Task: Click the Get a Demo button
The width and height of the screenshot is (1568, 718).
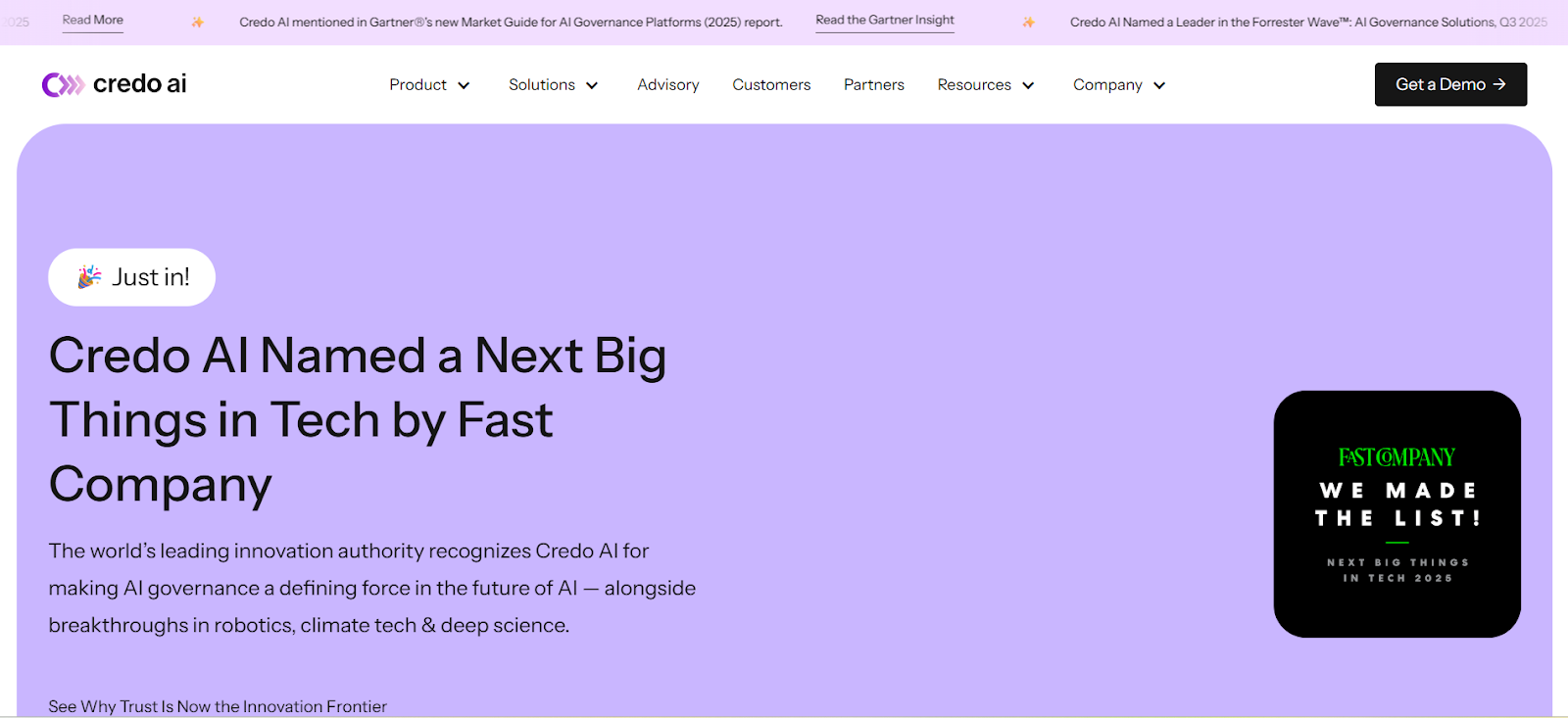Action: tap(1450, 84)
